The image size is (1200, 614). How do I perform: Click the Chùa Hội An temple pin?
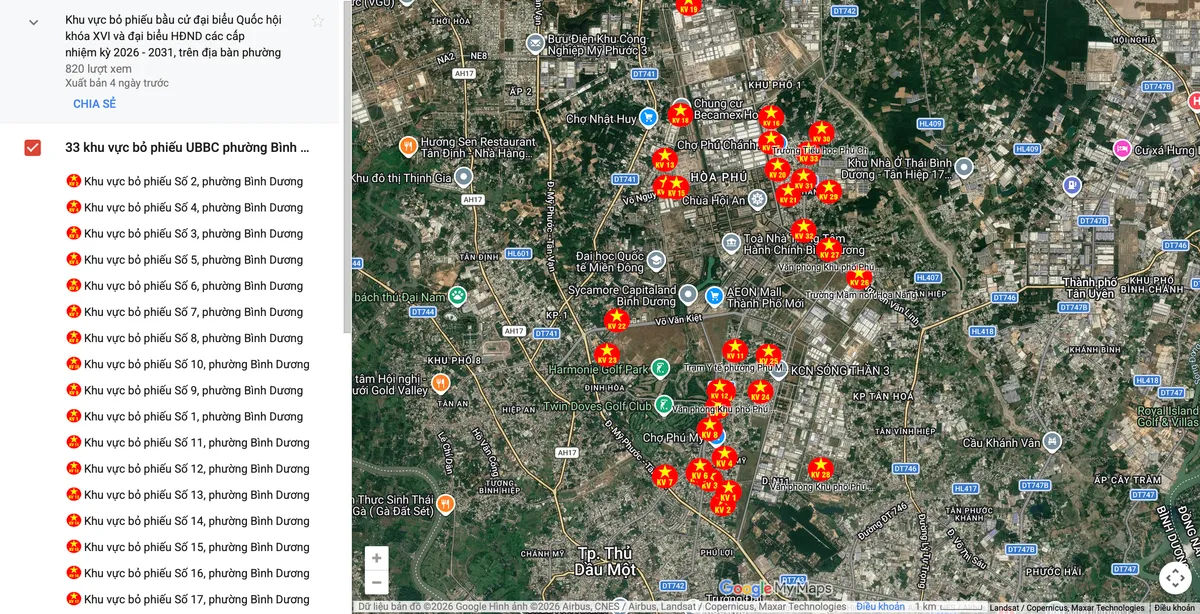pyautogui.click(x=758, y=200)
